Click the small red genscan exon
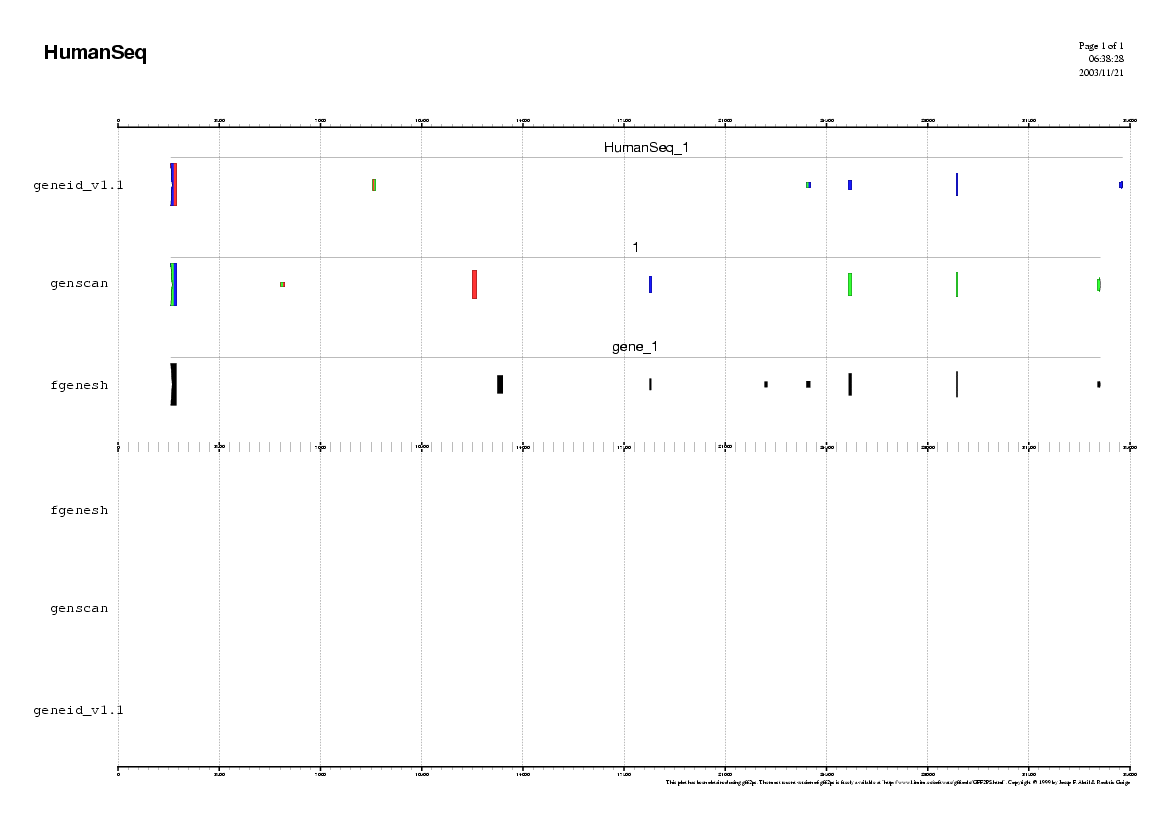 282,284
